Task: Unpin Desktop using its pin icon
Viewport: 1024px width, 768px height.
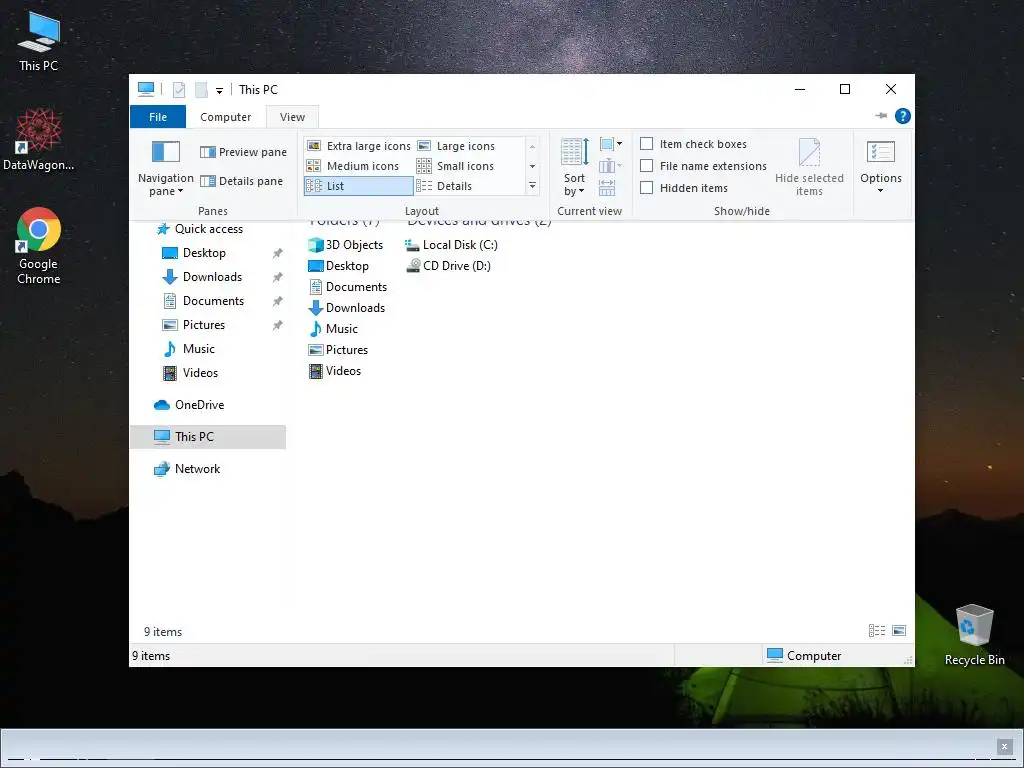Action: (x=278, y=253)
